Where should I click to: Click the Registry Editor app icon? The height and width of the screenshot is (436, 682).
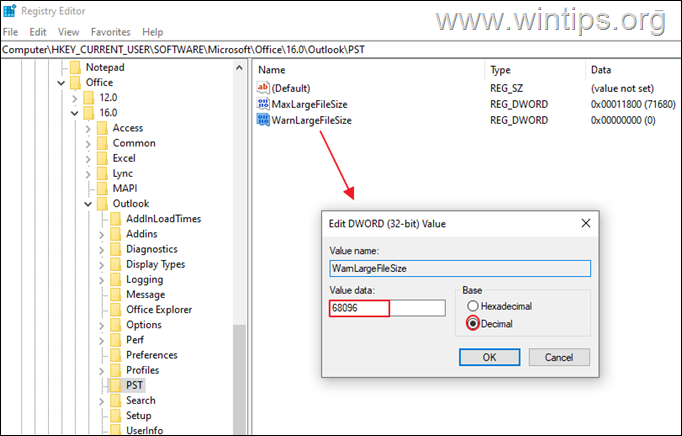click(x=9, y=10)
